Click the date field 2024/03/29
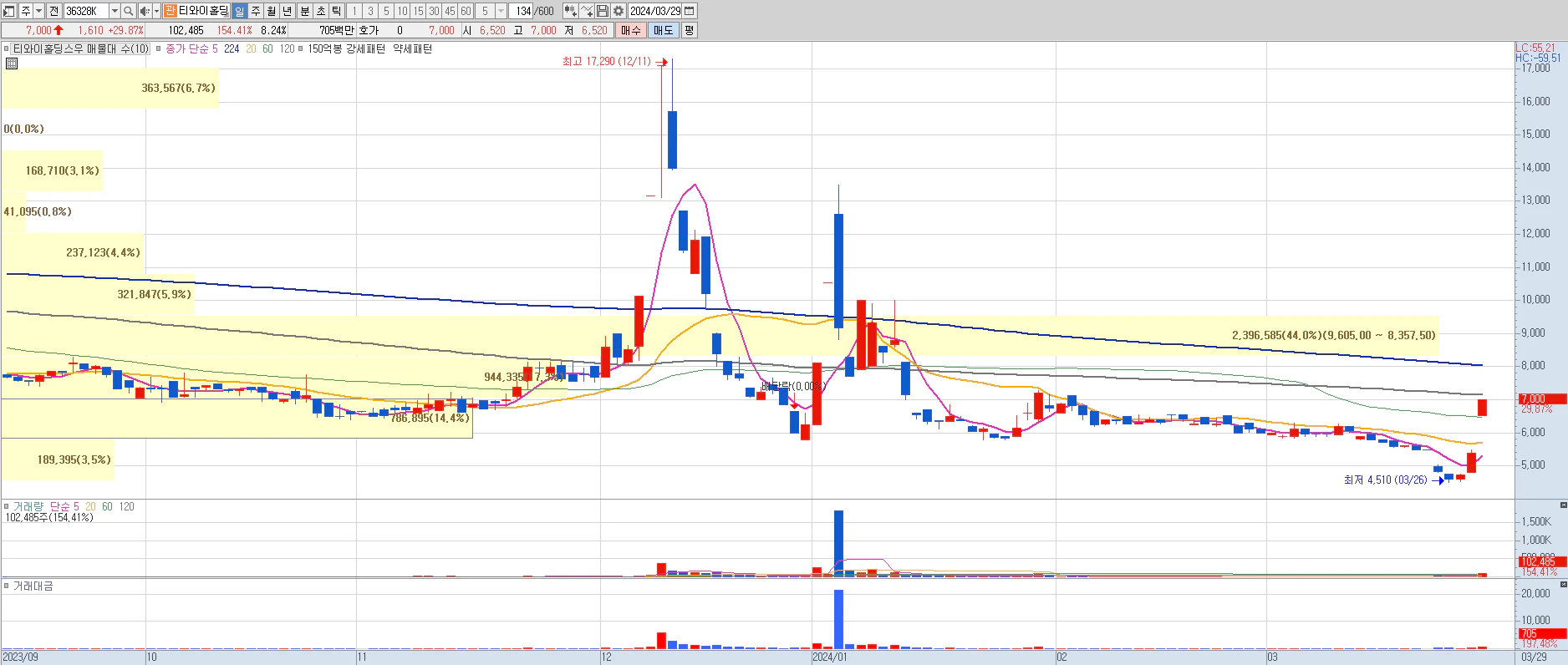1568x665 pixels. tap(655, 11)
